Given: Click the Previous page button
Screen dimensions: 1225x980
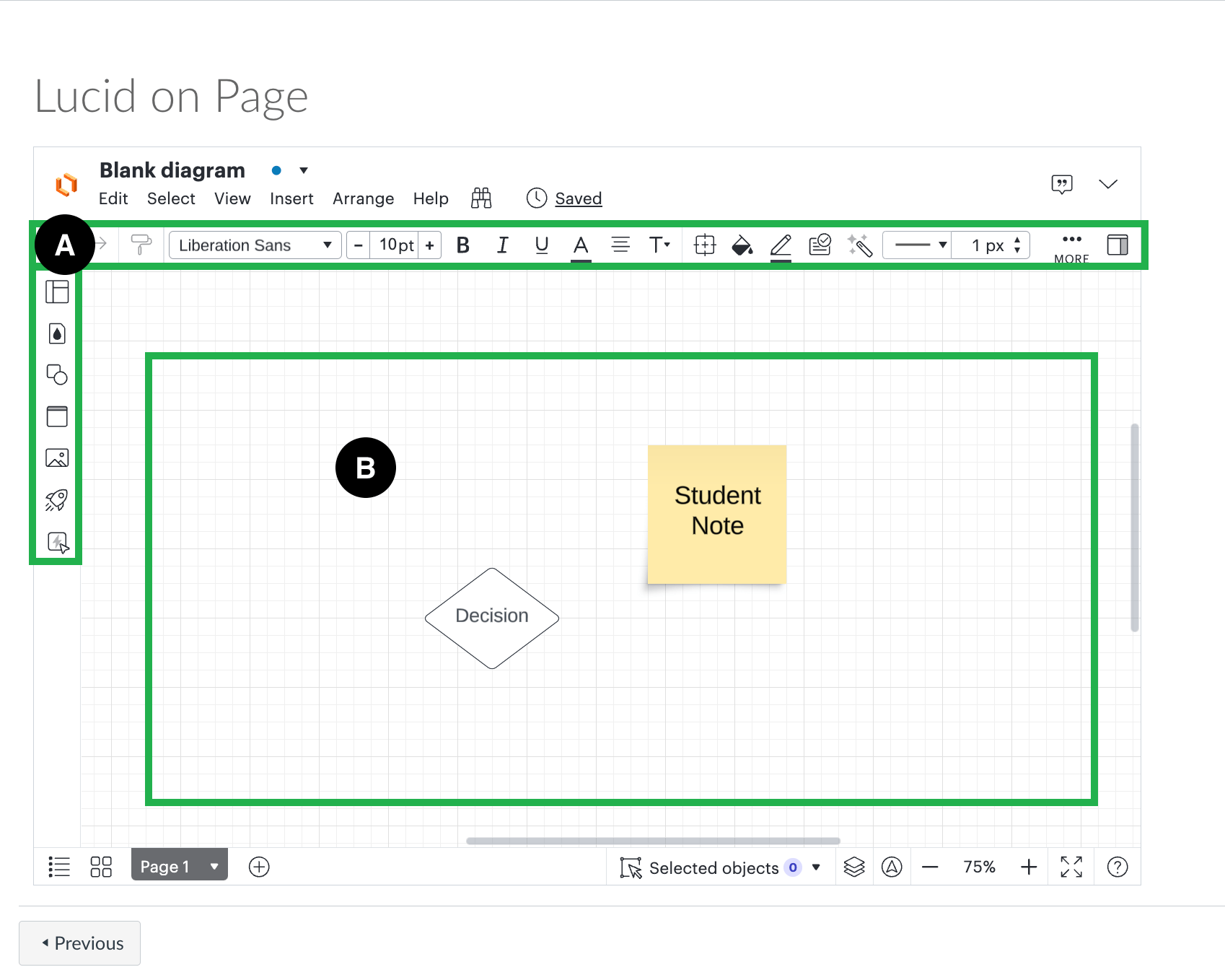Looking at the screenshot, I should pyautogui.click(x=80, y=943).
